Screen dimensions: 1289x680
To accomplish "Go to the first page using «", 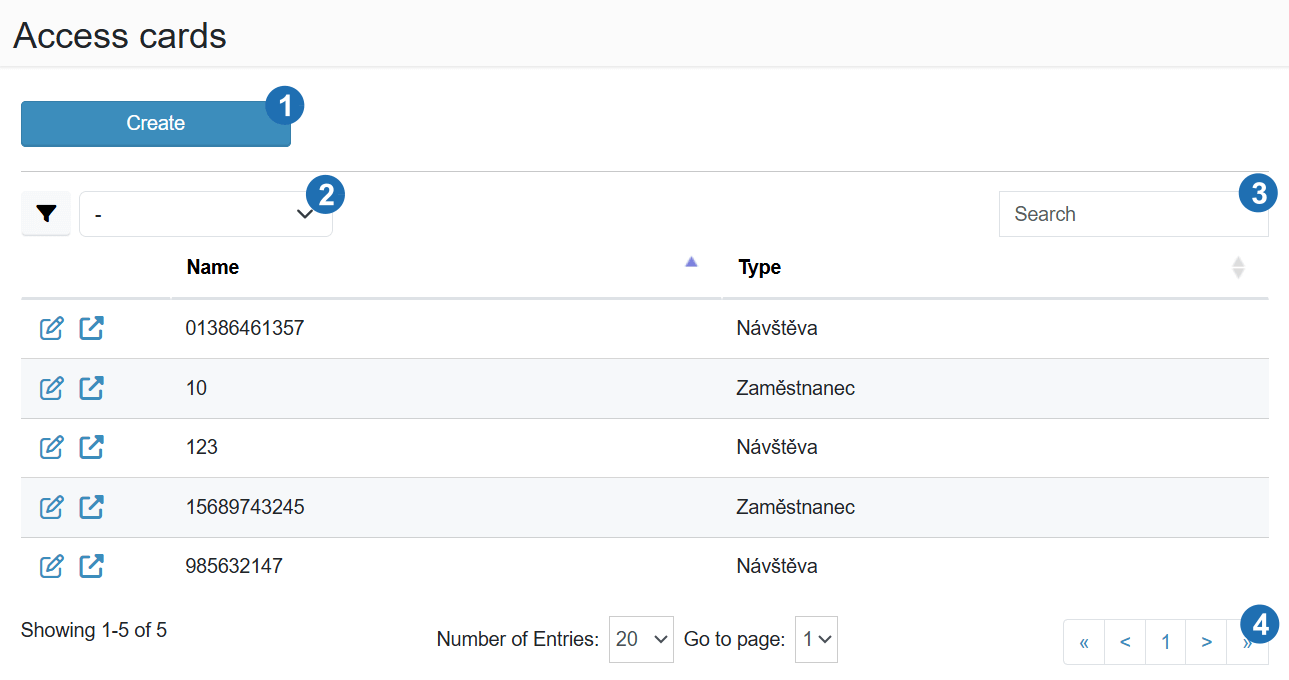I will (x=1084, y=642).
